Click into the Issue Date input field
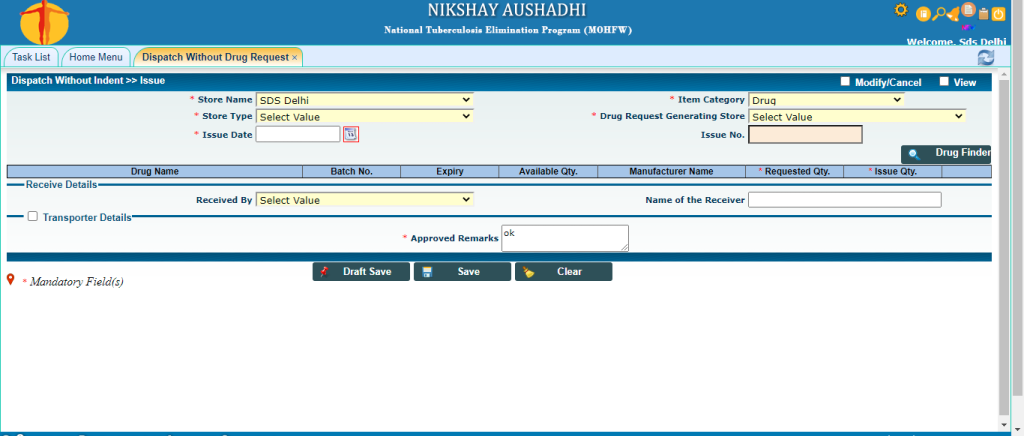1024x436 pixels. pyautogui.click(x=298, y=134)
